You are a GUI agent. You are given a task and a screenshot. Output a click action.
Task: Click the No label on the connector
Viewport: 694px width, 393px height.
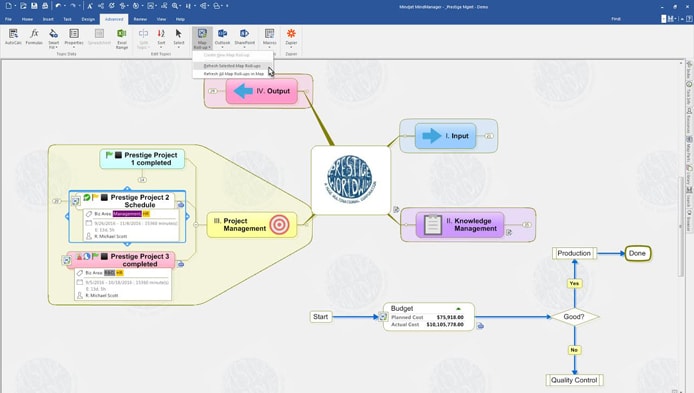pos(574,350)
